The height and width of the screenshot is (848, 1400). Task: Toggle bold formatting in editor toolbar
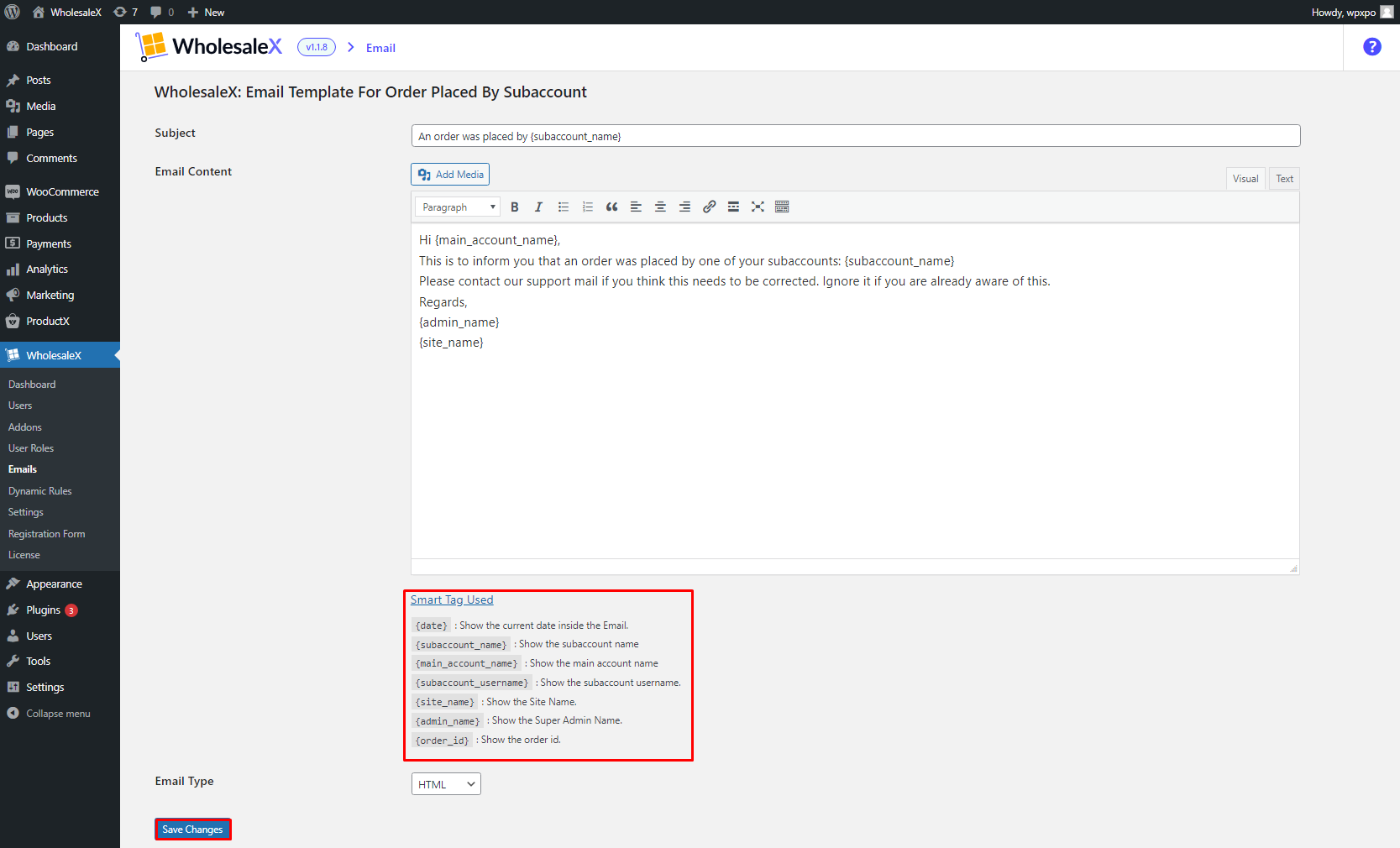pyautogui.click(x=515, y=207)
